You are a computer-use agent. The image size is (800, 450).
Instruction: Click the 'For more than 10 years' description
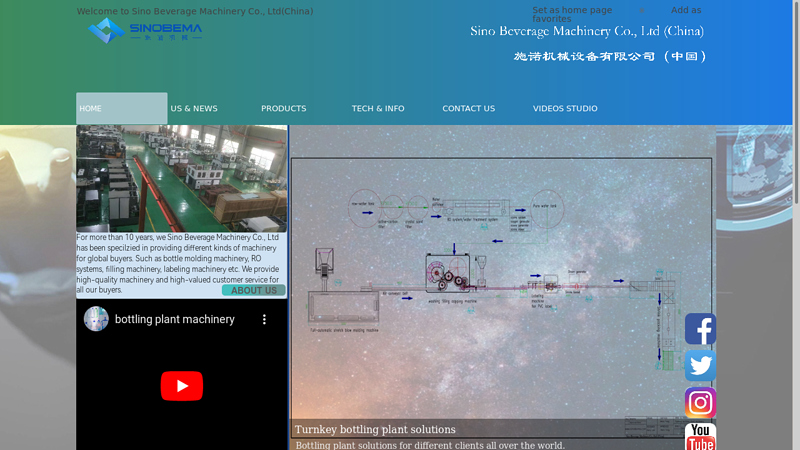coord(178,263)
